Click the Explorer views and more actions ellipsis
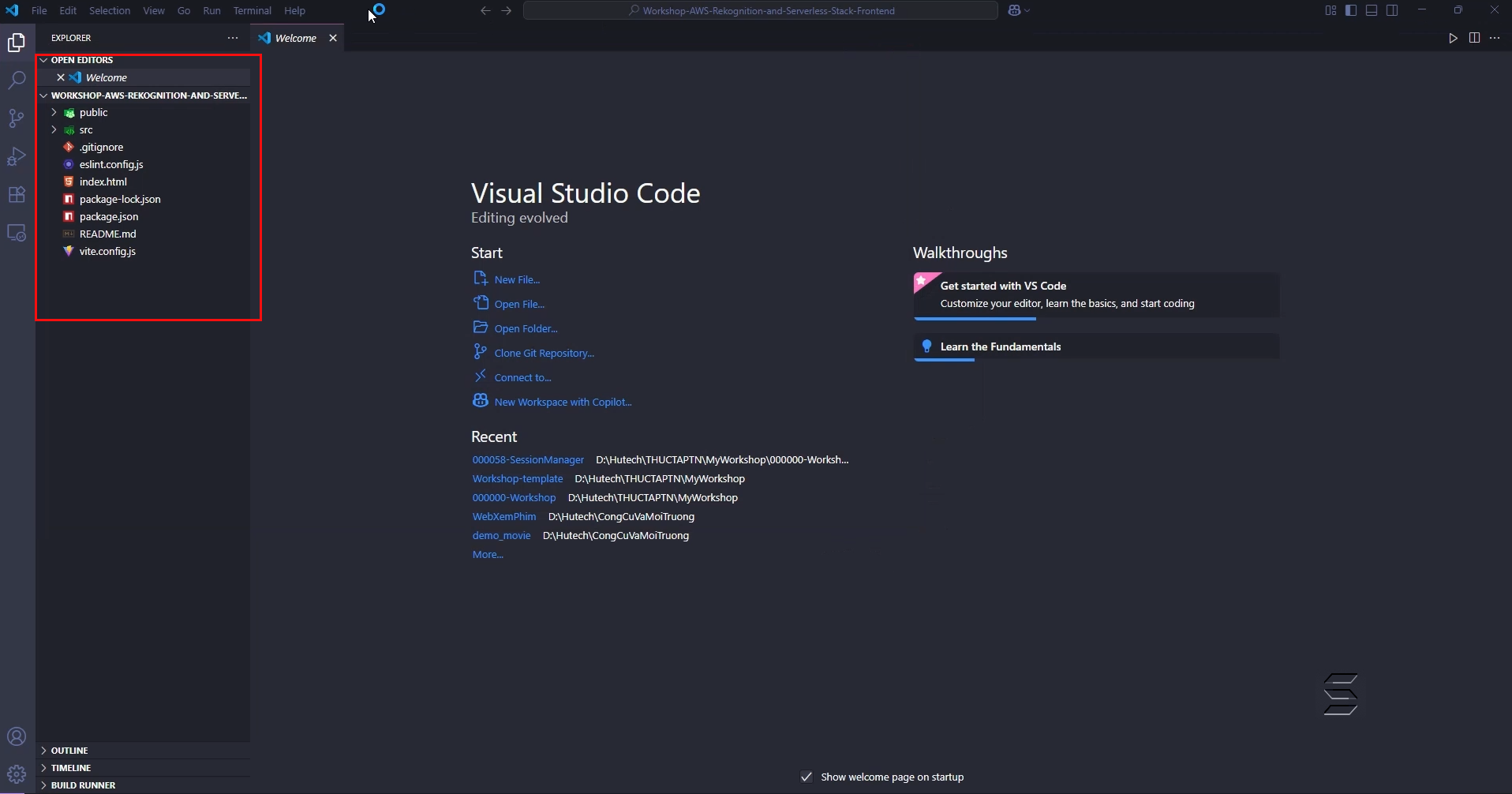Image resolution: width=1512 pixels, height=794 pixels. [233, 38]
